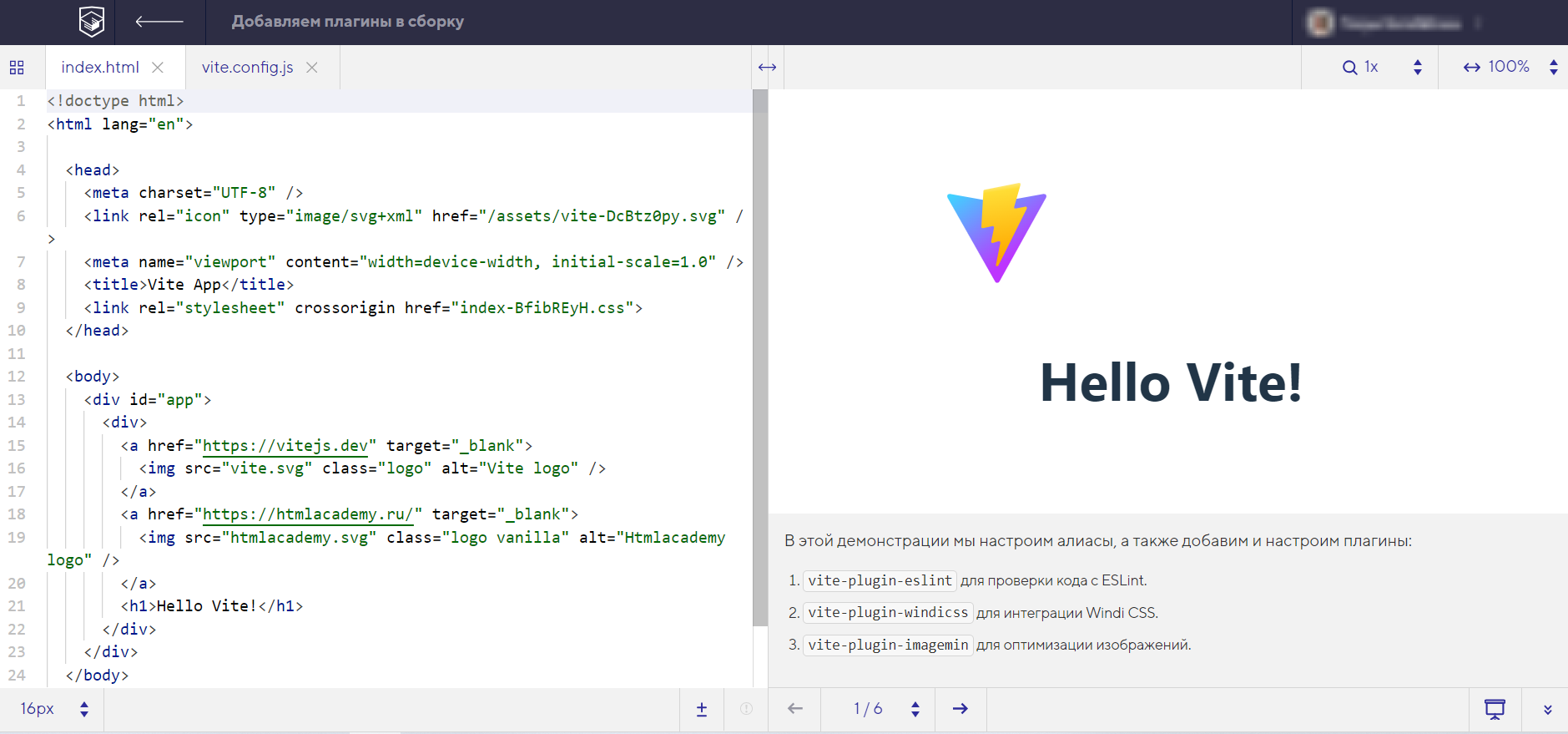Click the <title>Vite App</title> code line
Screen dimensions: 1568x734
[189, 285]
